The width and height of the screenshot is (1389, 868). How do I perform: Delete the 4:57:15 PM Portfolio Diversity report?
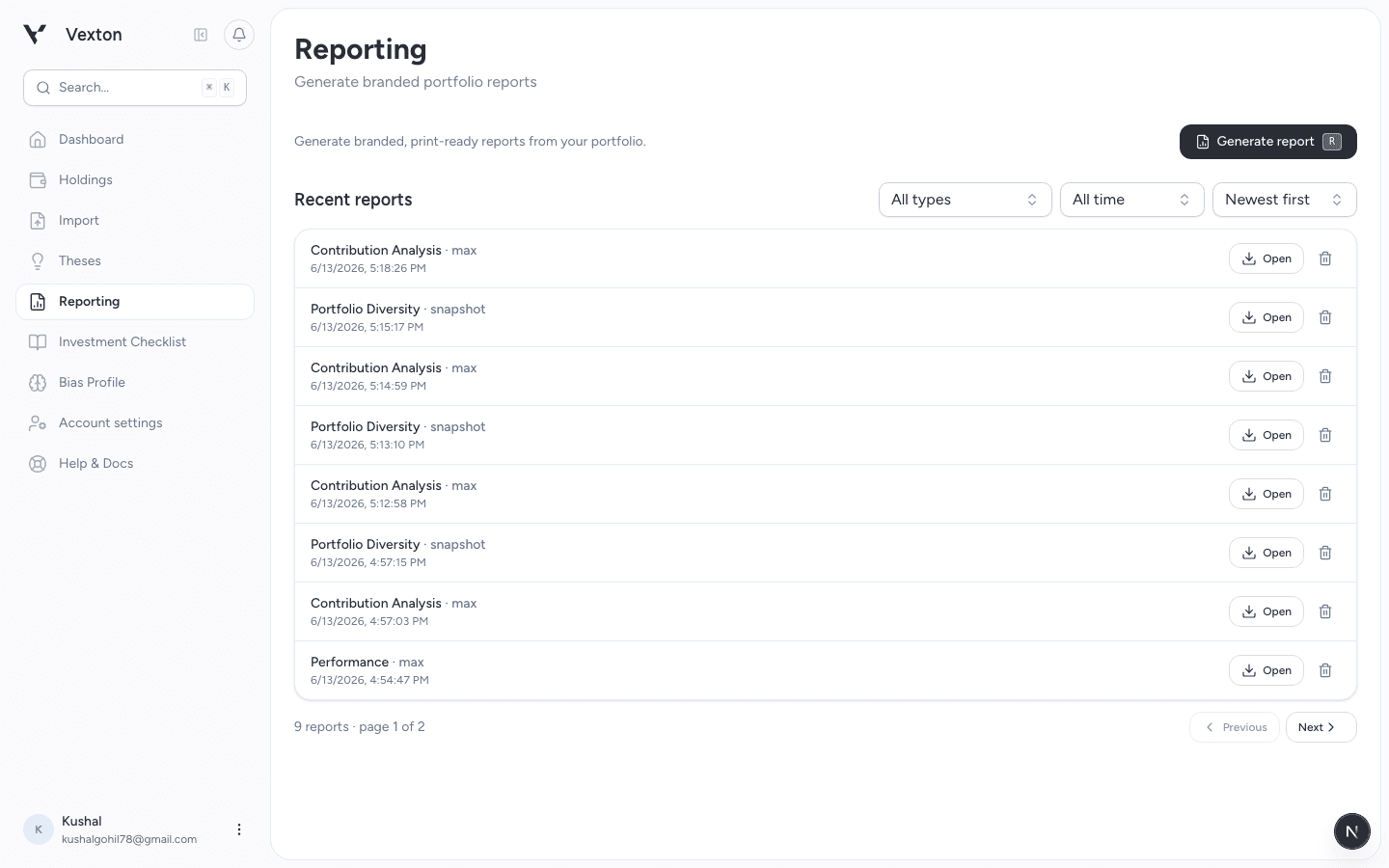pos(1325,553)
